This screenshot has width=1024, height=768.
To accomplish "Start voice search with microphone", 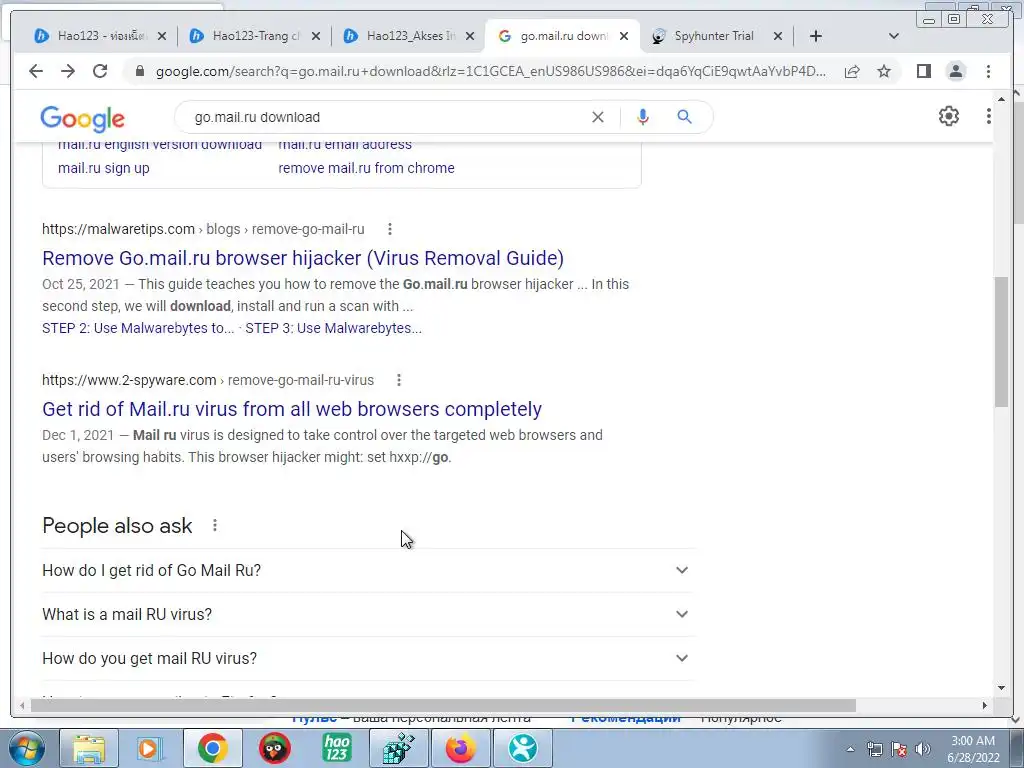I will click(643, 117).
